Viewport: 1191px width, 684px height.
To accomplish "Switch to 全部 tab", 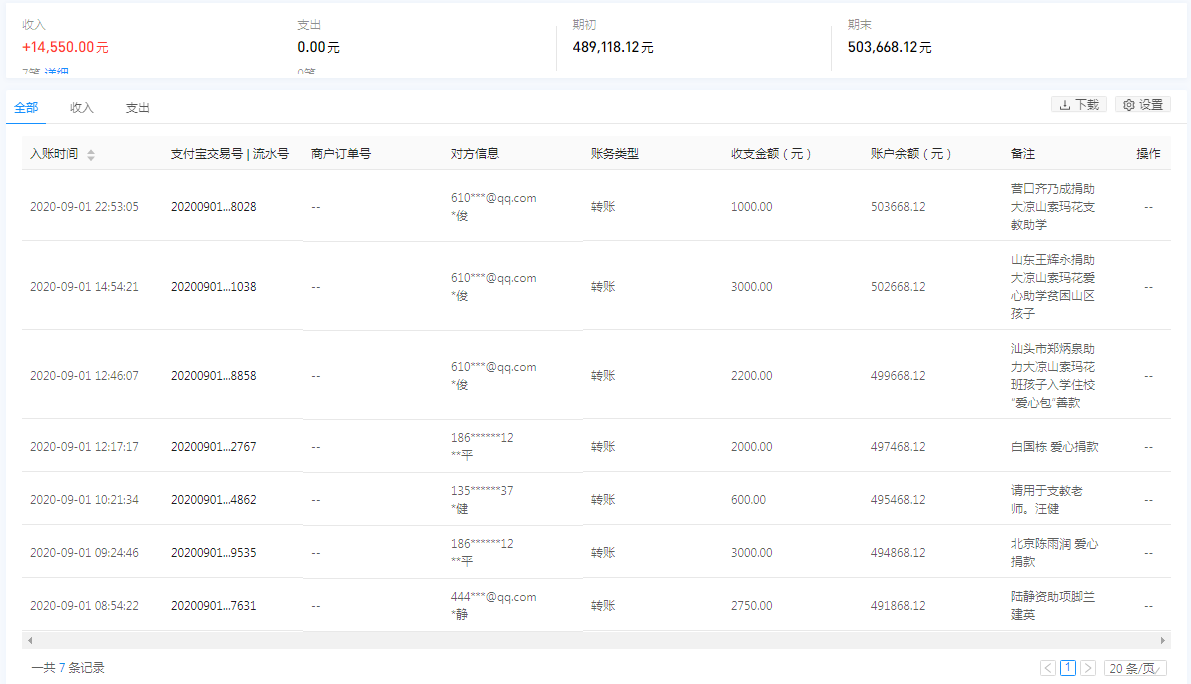I will 26,108.
